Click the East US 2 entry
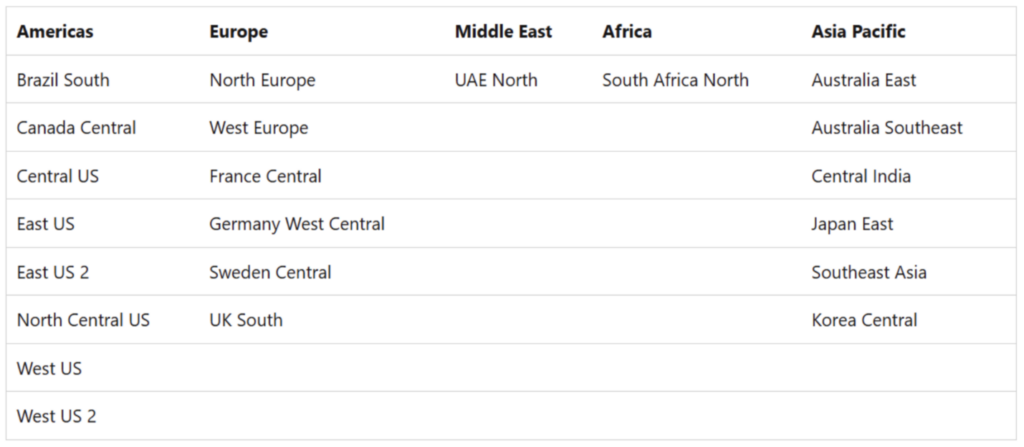 53,272
